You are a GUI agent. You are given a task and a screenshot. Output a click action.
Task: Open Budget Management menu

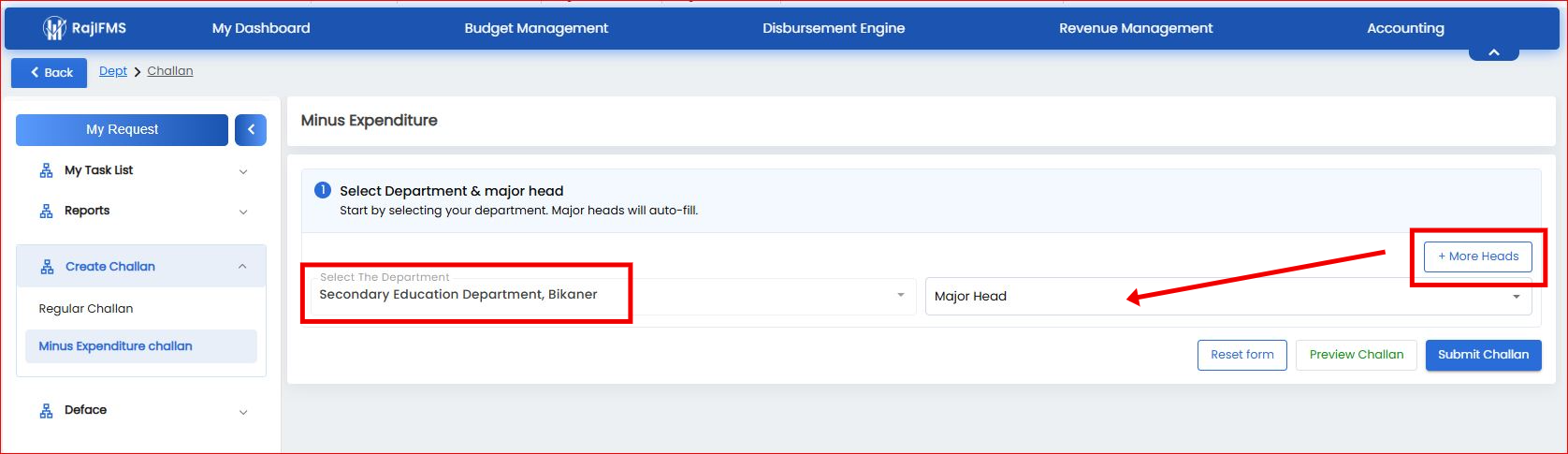[536, 28]
